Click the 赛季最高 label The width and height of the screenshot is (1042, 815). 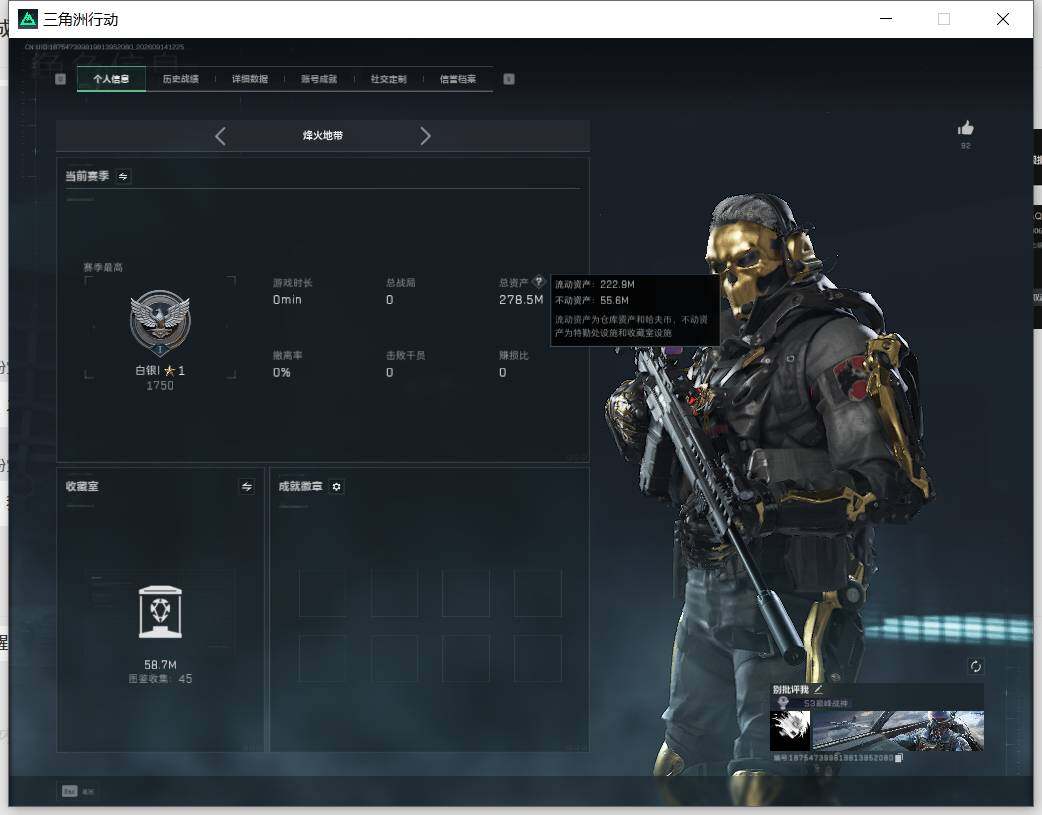pyautogui.click(x=103, y=267)
